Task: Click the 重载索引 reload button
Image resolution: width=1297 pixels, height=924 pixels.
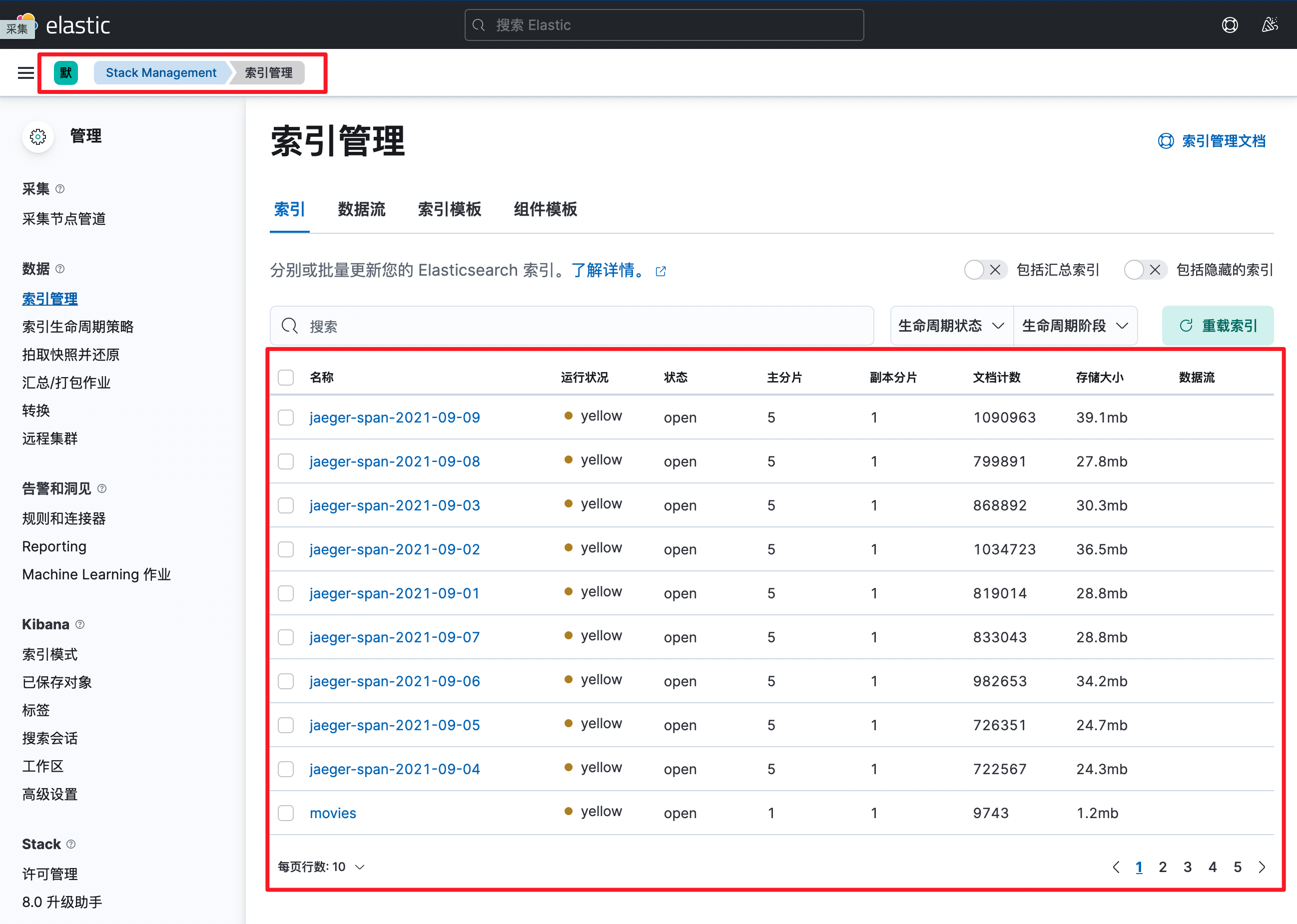Action: coord(1218,326)
